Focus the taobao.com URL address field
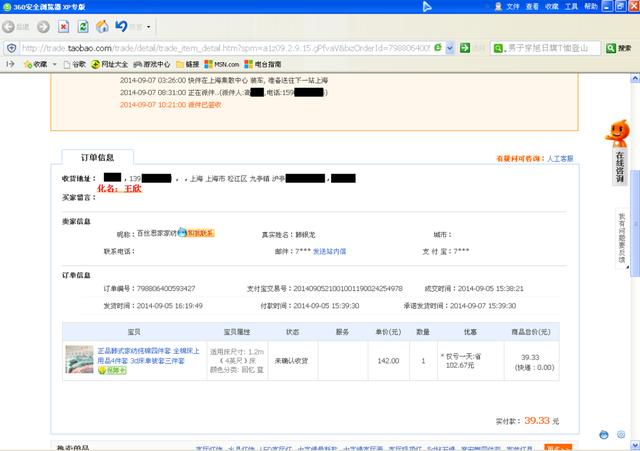 click(x=226, y=48)
